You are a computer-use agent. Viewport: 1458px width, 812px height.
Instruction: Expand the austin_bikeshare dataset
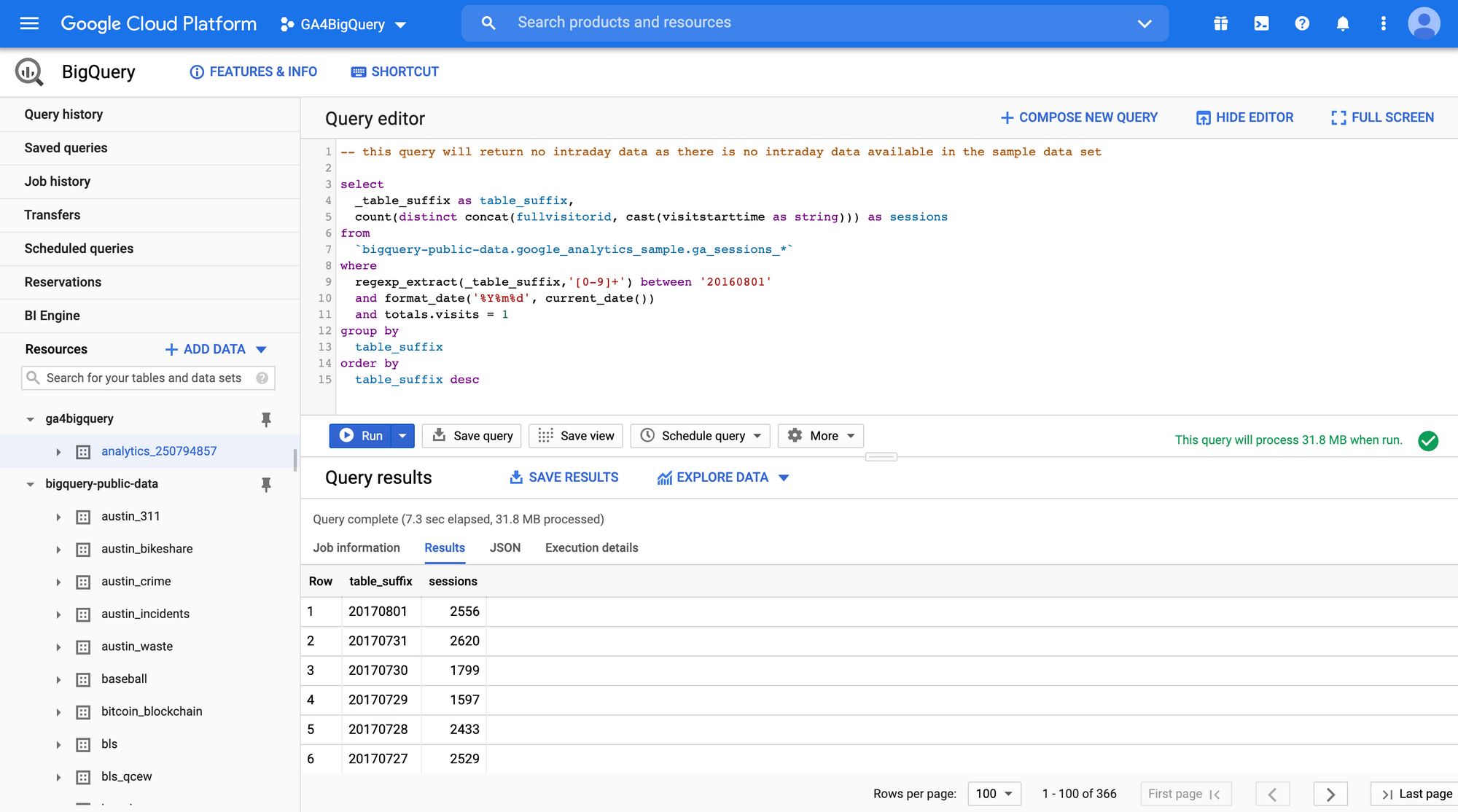pyautogui.click(x=58, y=550)
